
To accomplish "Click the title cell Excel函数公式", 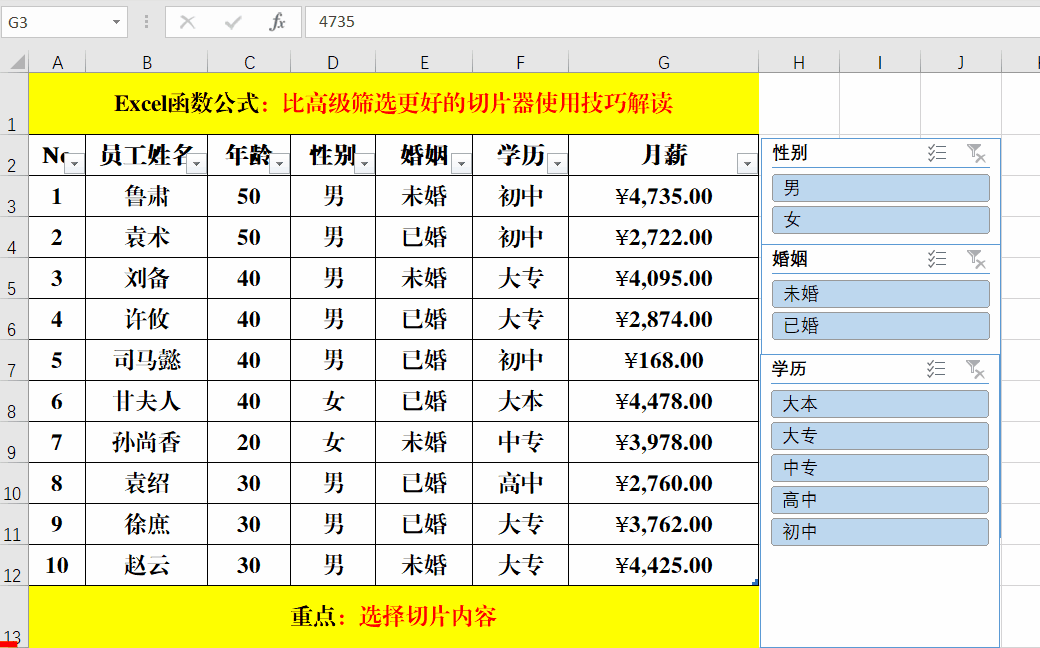I will [394, 103].
